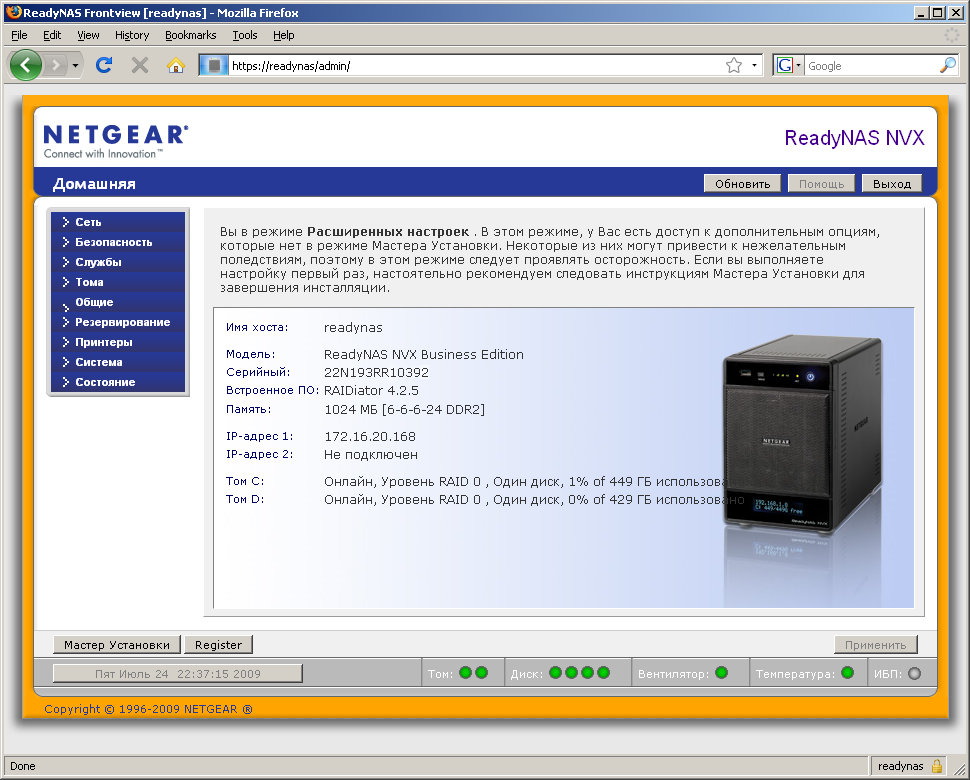Click the search magnifier icon
Image resolution: width=970 pixels, height=780 pixels.
tap(947, 65)
